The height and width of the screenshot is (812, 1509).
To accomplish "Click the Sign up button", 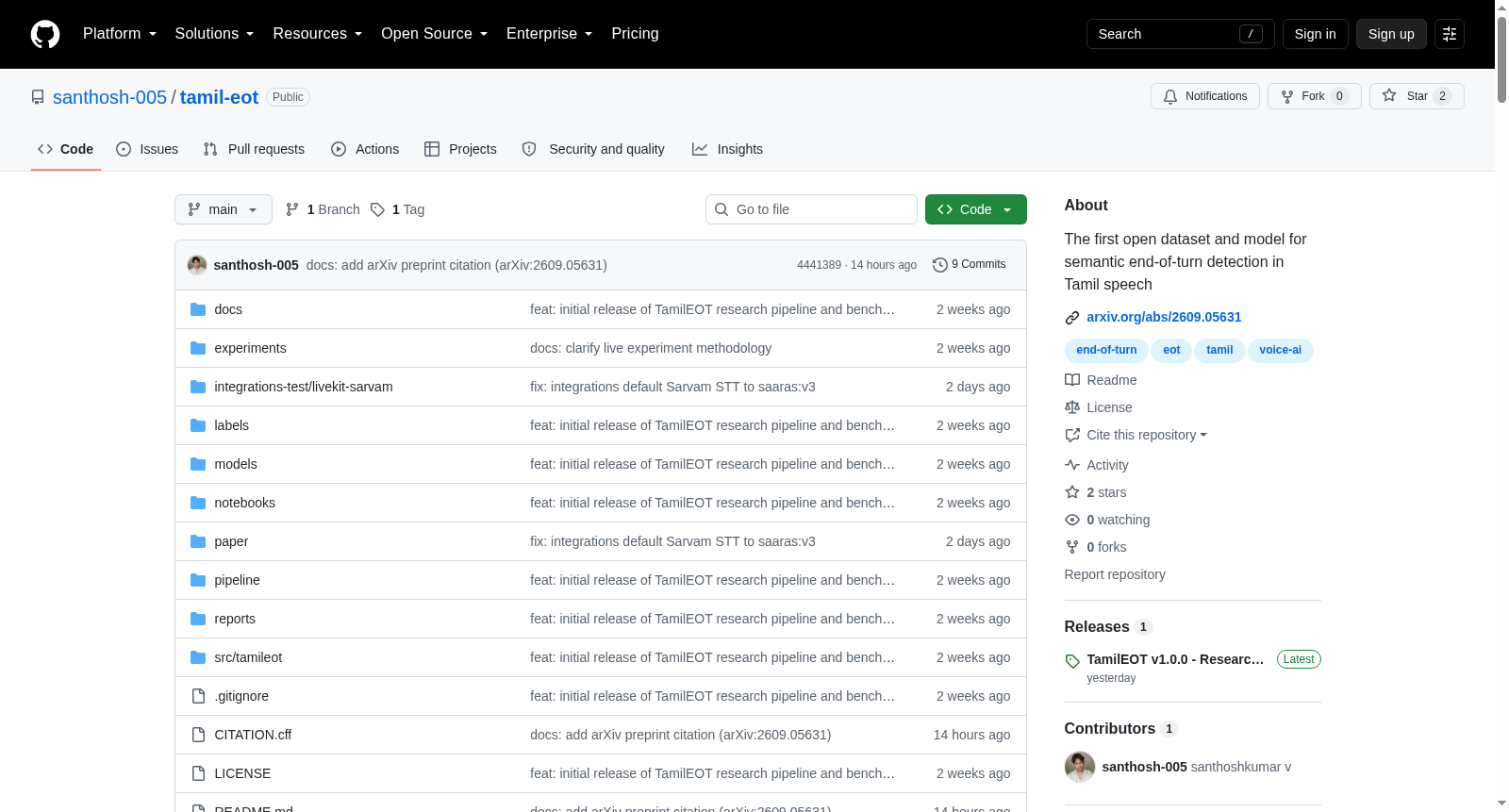I will pyautogui.click(x=1391, y=34).
